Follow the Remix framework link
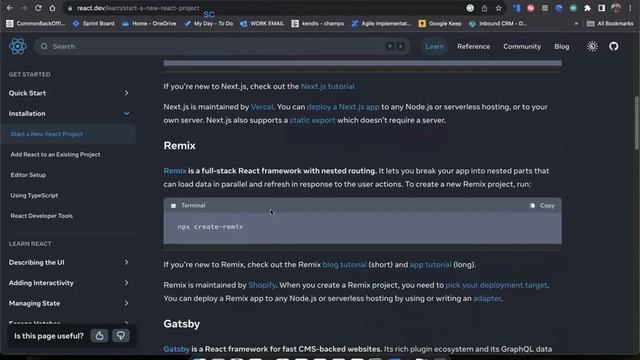Screen dimensions: 640x360 (175, 171)
